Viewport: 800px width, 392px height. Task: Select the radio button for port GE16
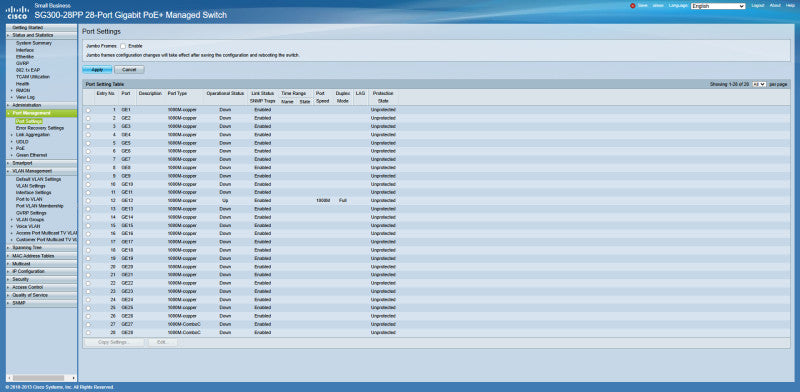[x=88, y=233]
